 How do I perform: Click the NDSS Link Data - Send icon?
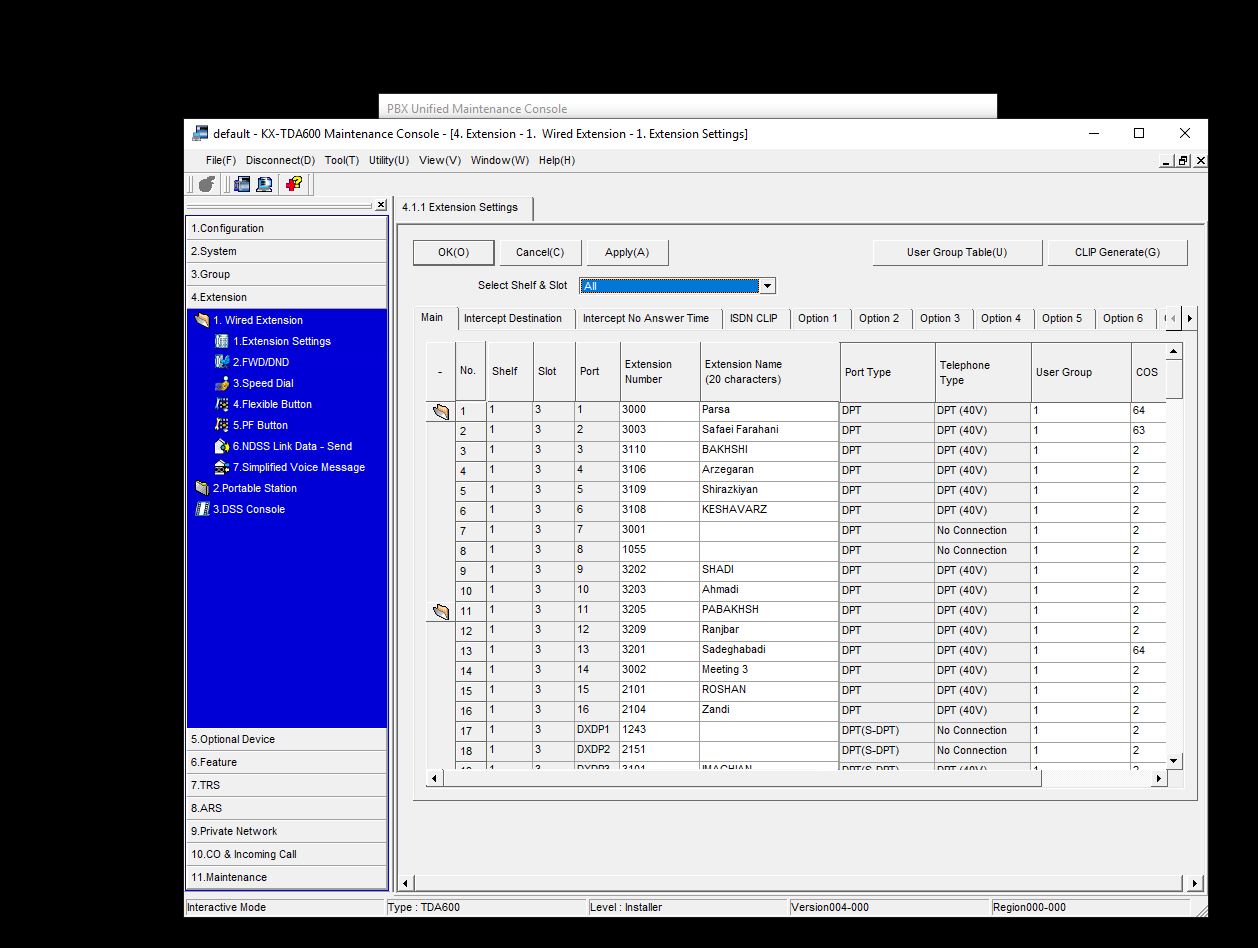pos(222,446)
